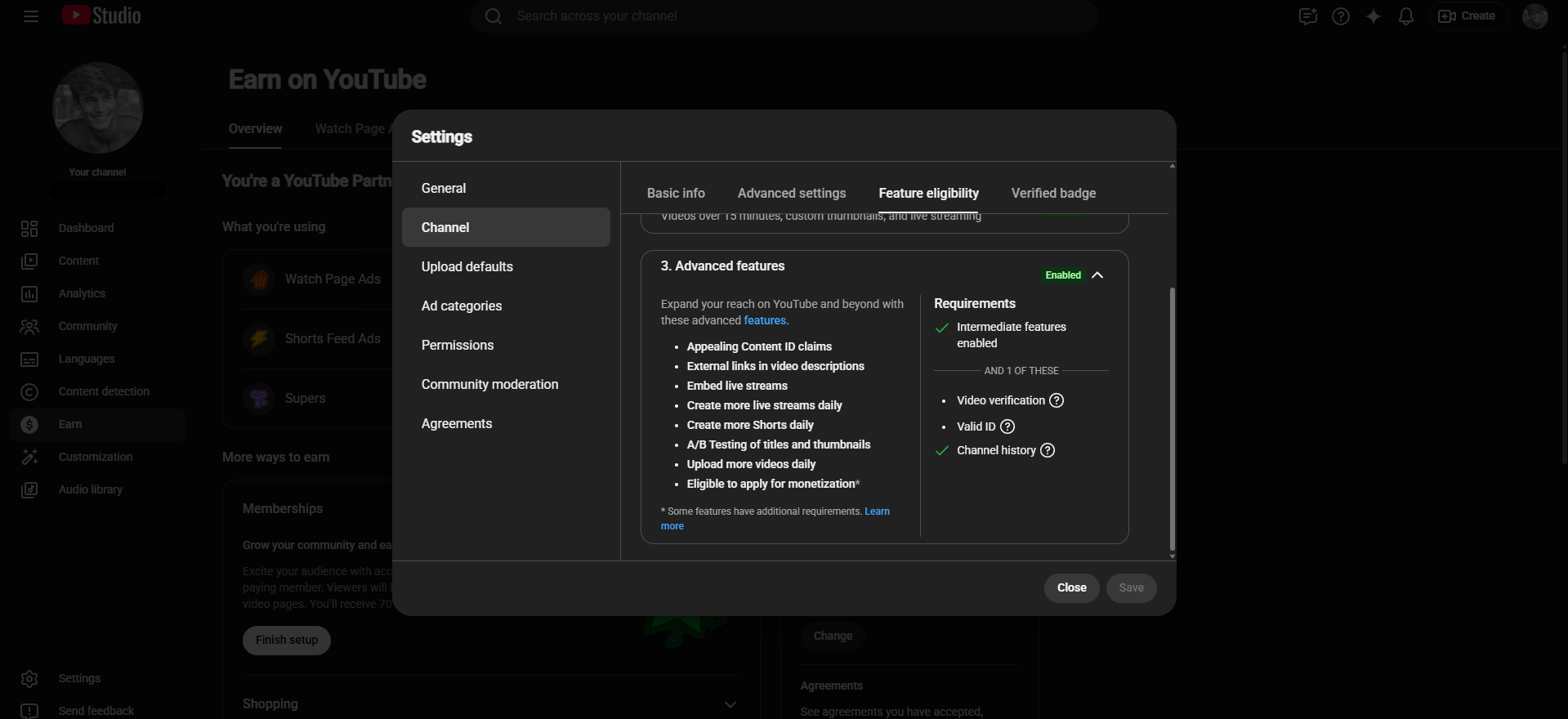Click the channel profile picture
1568x719 pixels.
pyautogui.click(x=98, y=108)
